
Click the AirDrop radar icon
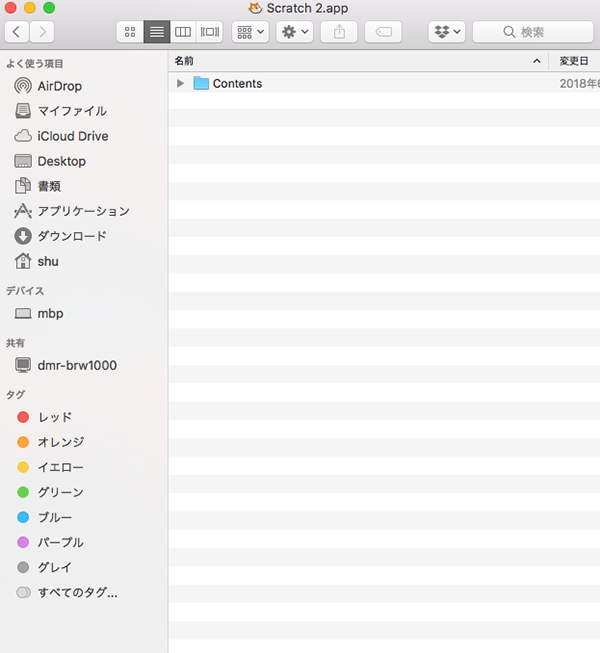[x=23, y=86]
